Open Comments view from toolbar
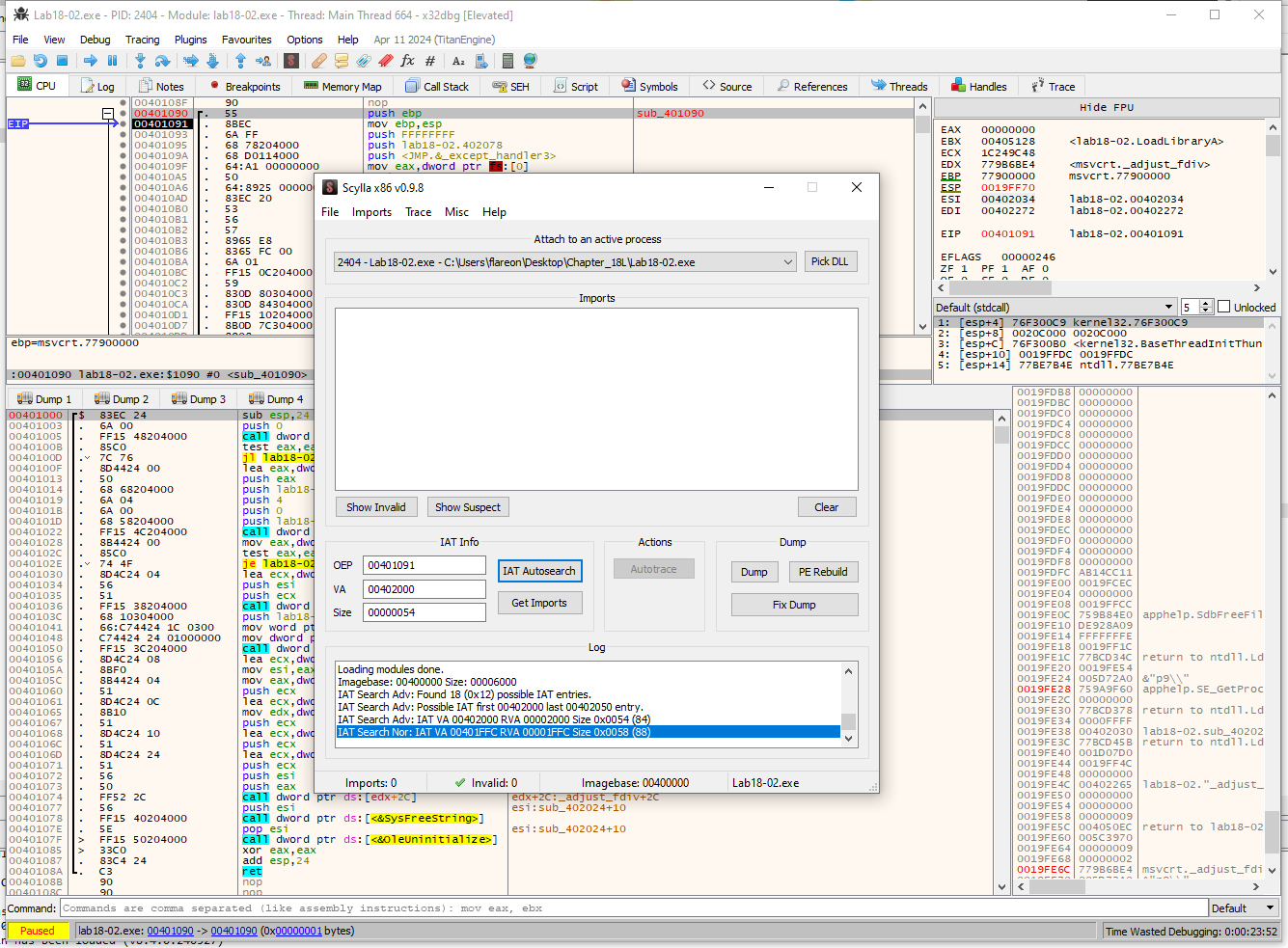 click(341, 61)
